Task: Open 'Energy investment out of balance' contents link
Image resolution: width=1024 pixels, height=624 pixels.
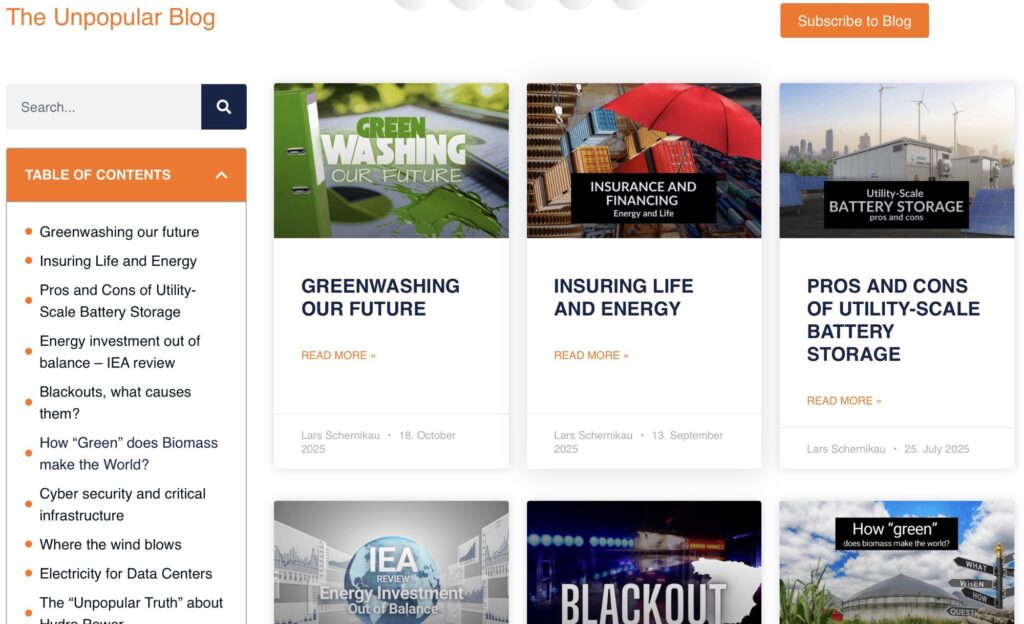Action: point(119,352)
